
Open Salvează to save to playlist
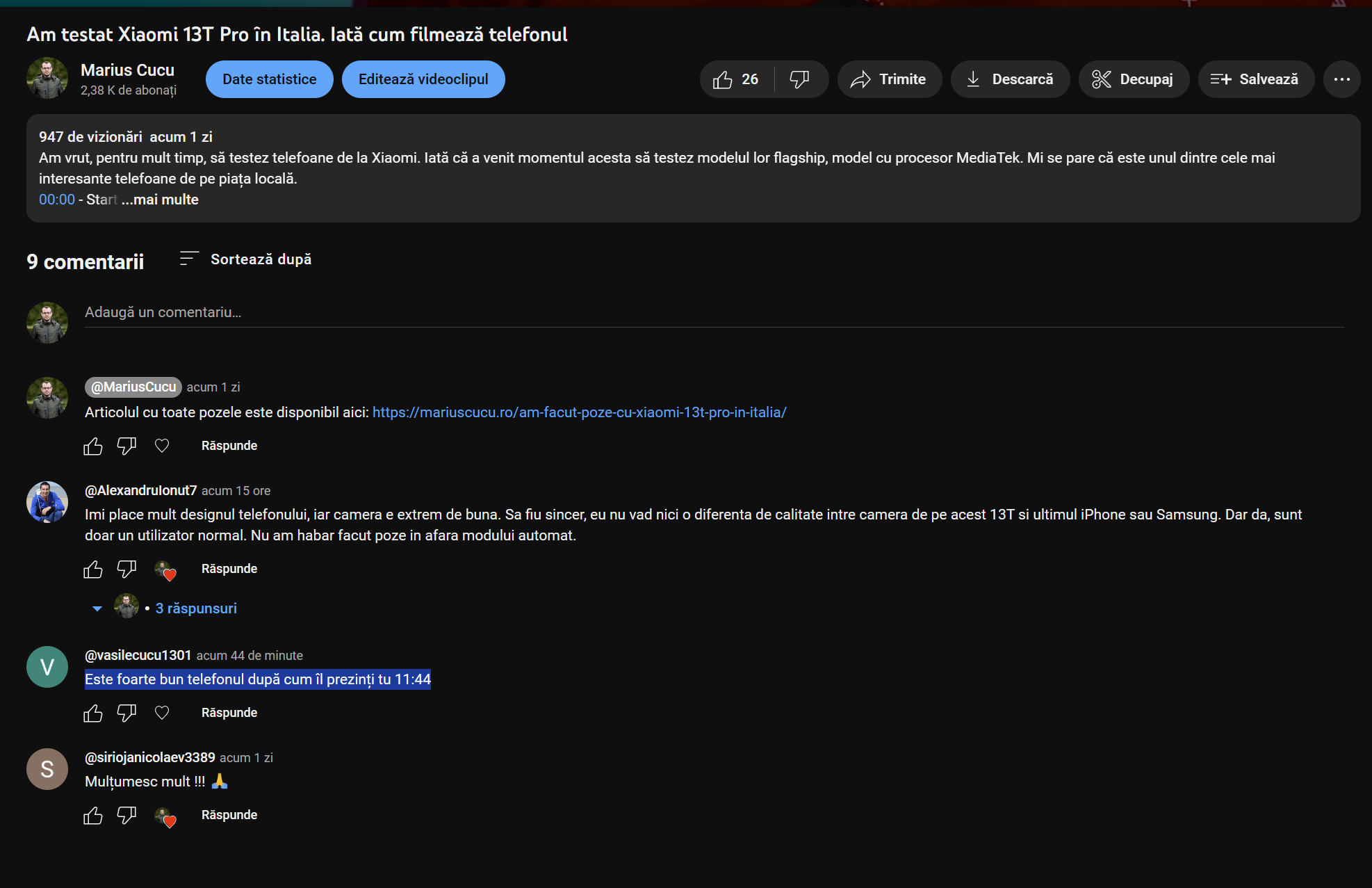[1255, 79]
